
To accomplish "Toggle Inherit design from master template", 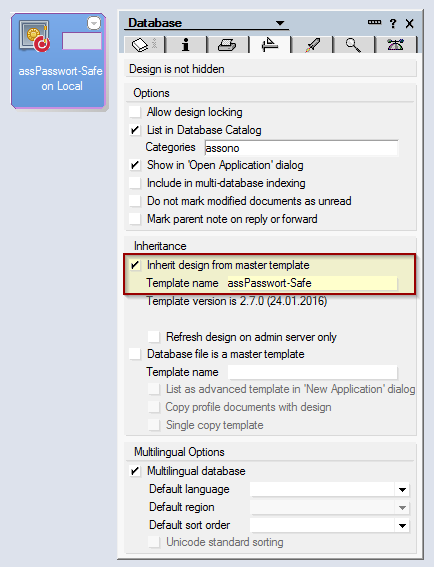I will (135, 265).
